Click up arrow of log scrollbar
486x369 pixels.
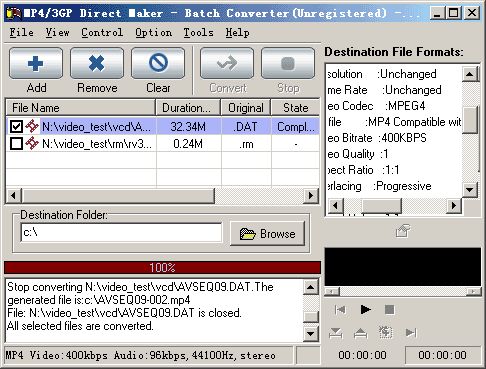[311, 287]
